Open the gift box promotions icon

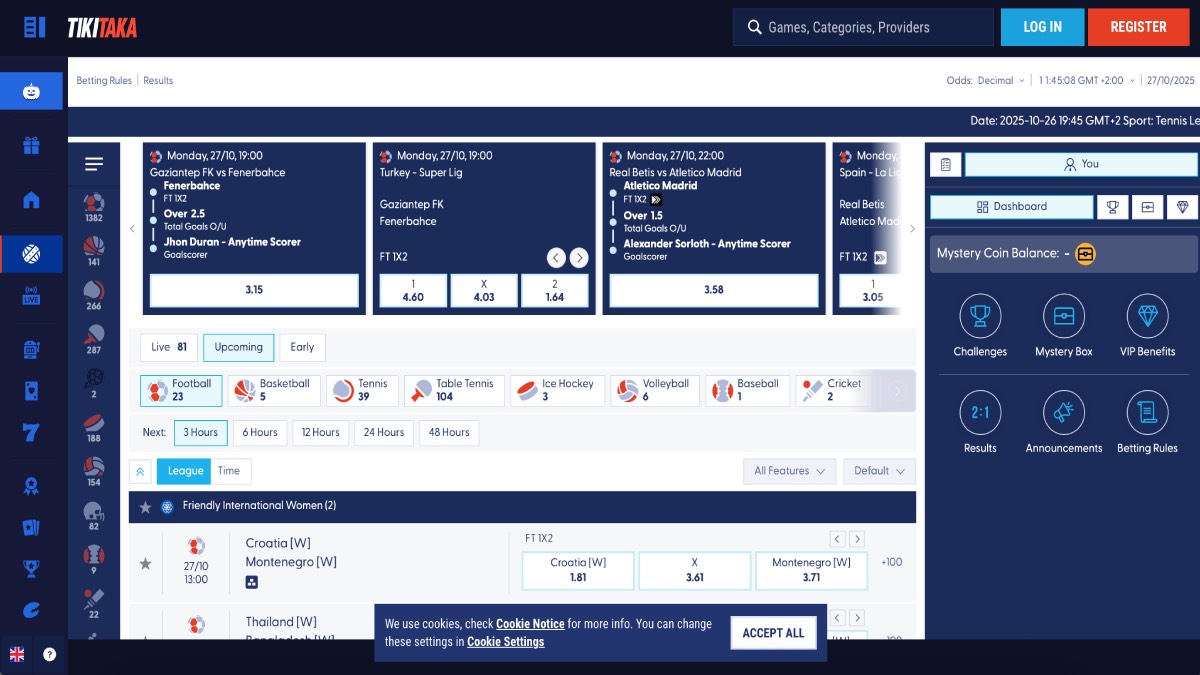pos(31,146)
